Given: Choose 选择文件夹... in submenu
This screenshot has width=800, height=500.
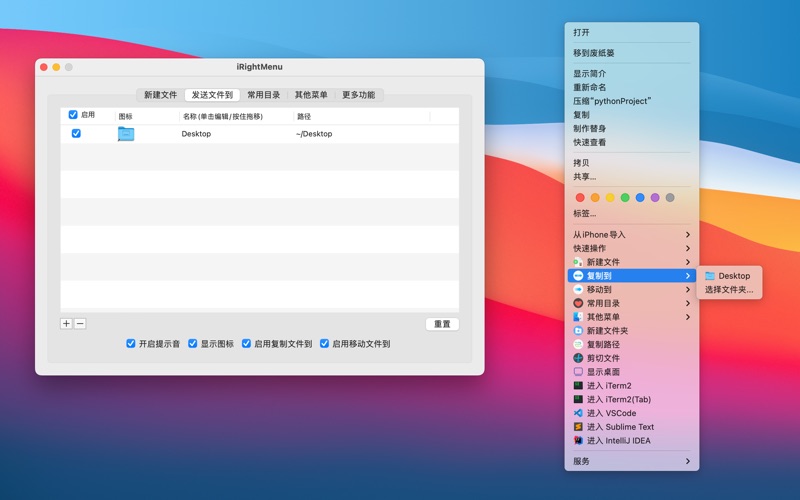Looking at the screenshot, I should tap(729, 290).
